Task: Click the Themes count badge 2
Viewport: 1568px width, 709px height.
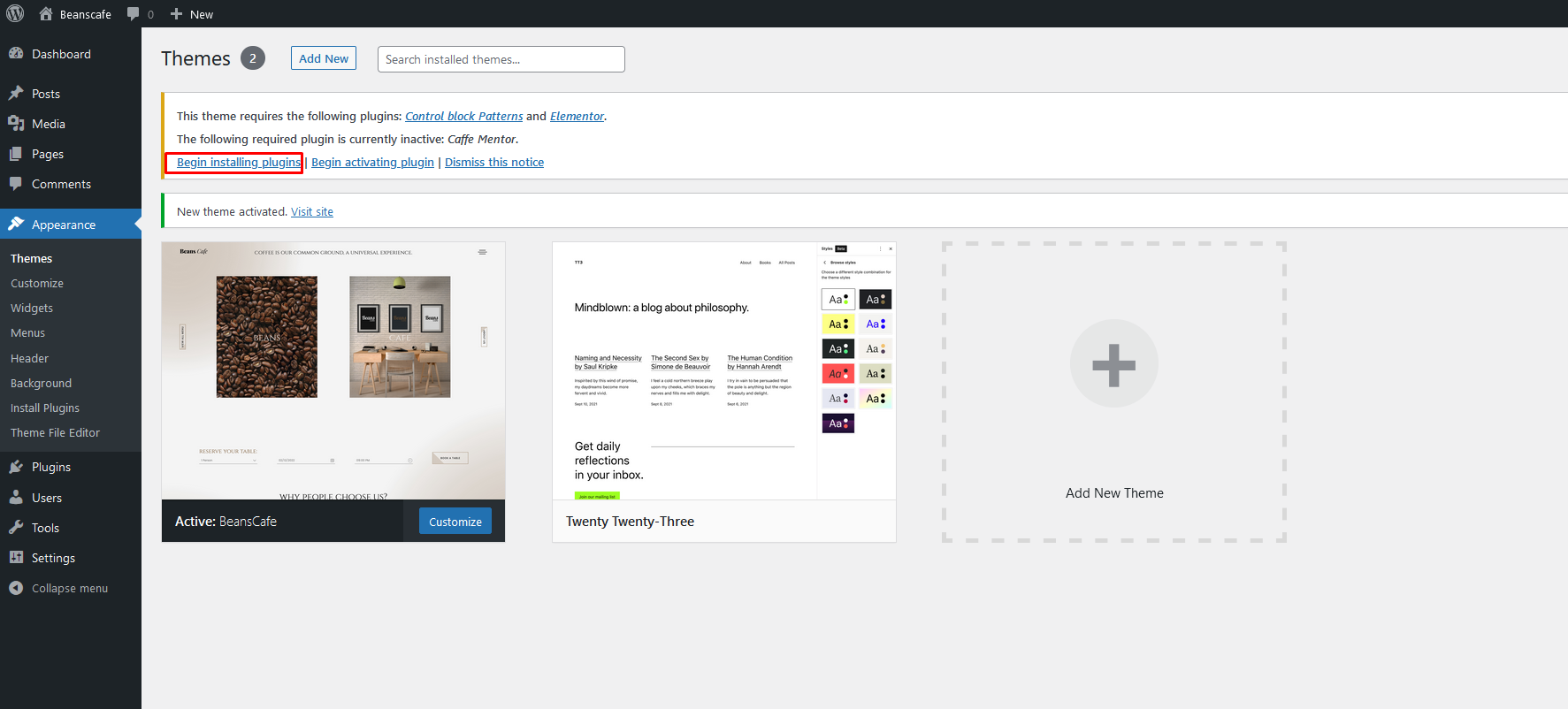Action: [253, 58]
